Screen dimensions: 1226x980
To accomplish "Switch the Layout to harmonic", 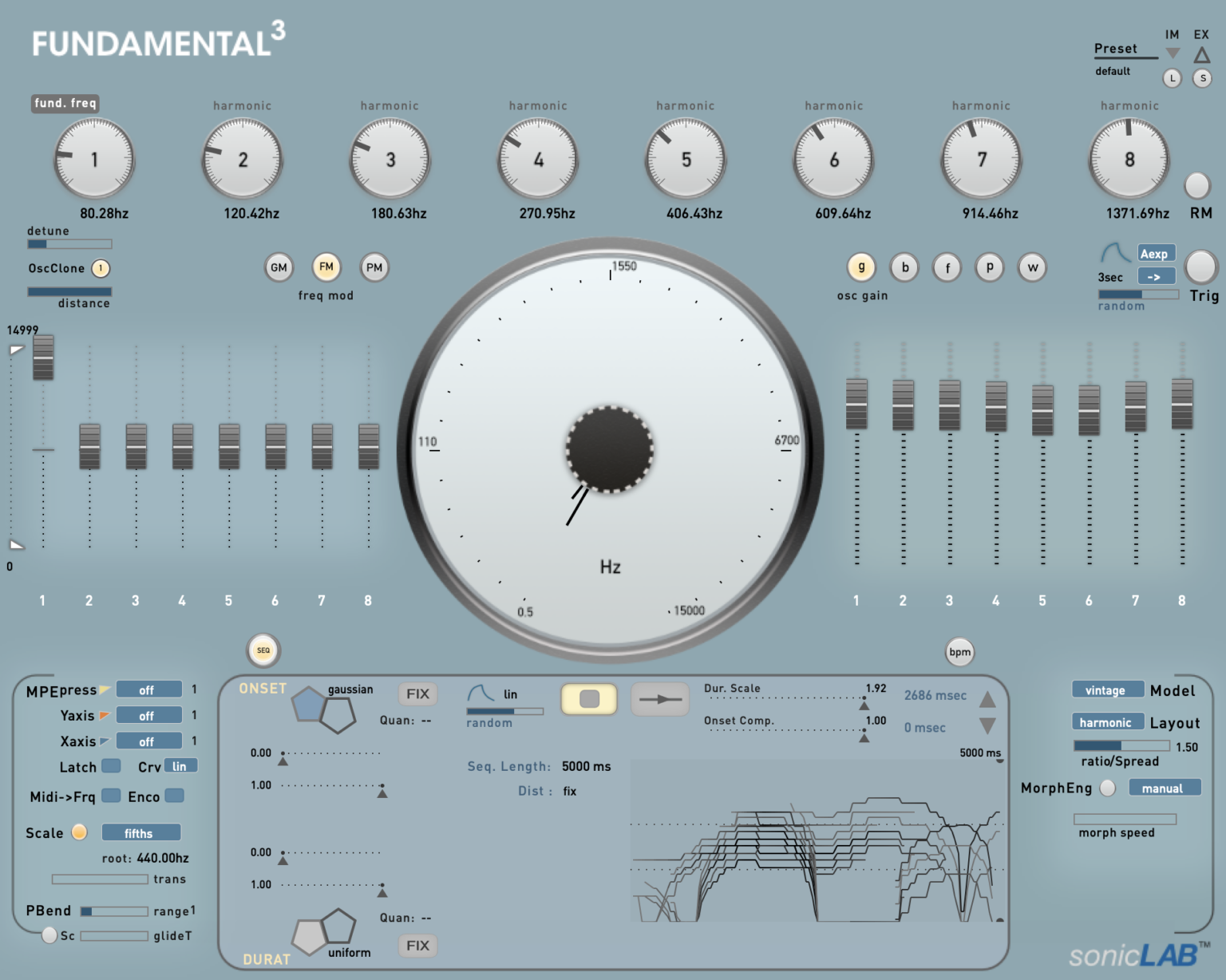I will point(1107,721).
